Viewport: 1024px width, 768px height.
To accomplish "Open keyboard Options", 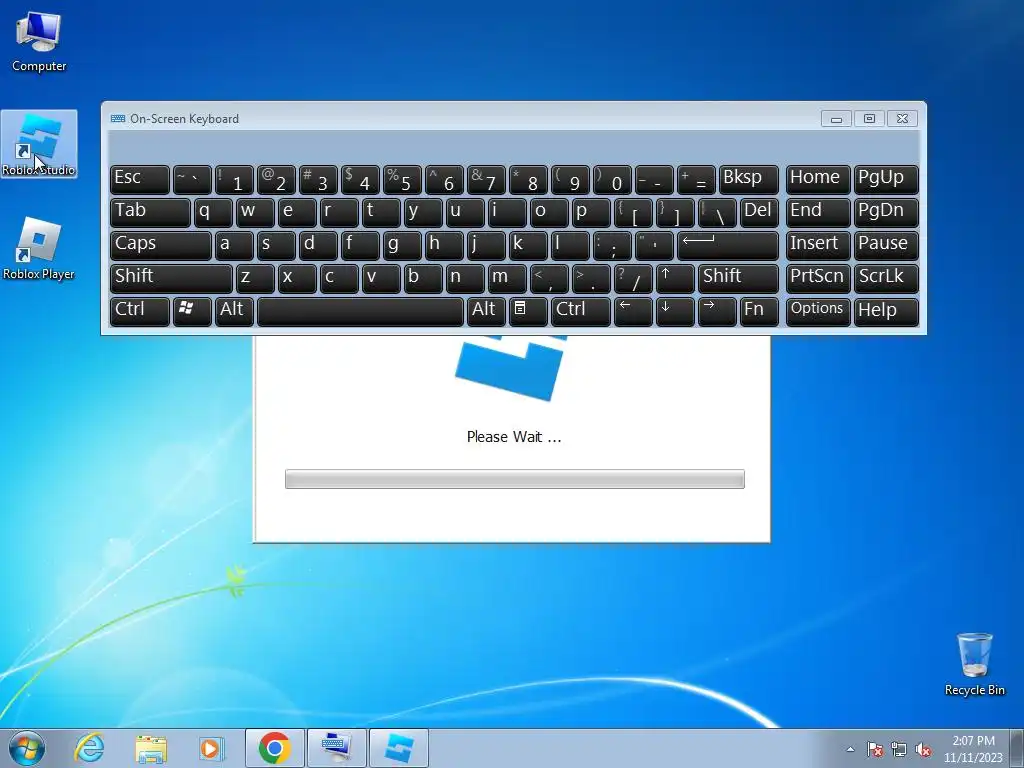I will [x=818, y=310].
